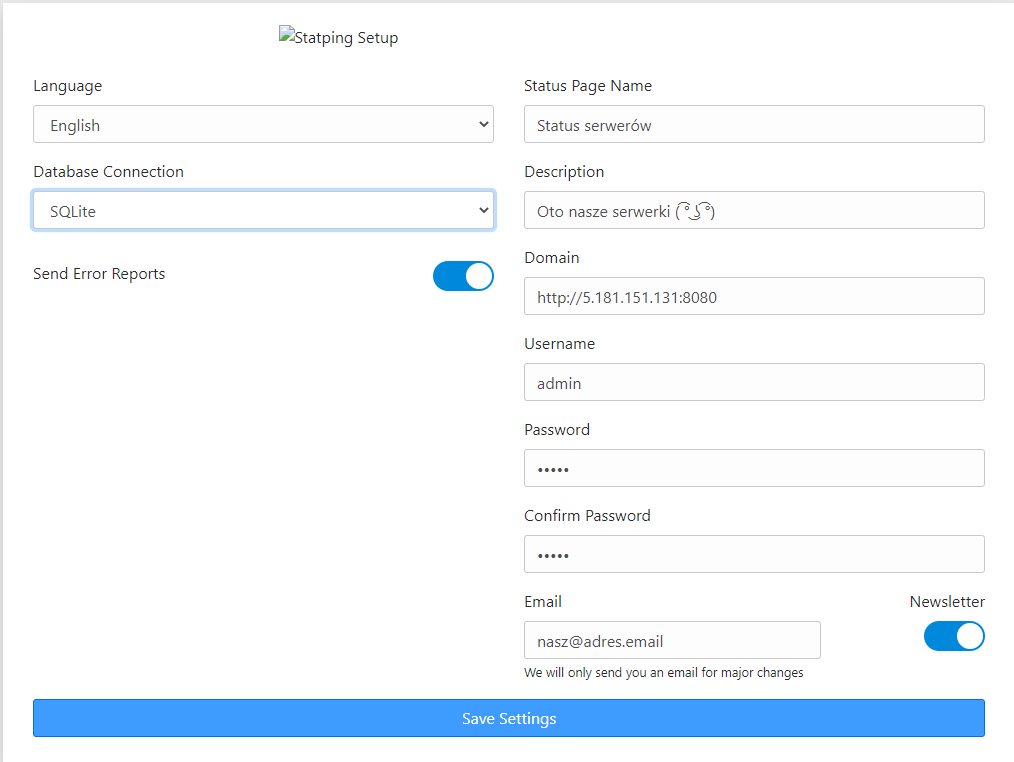Screen dimensions: 1014x762
Task: Click the Language label above the dropdown
Action: (x=67, y=86)
